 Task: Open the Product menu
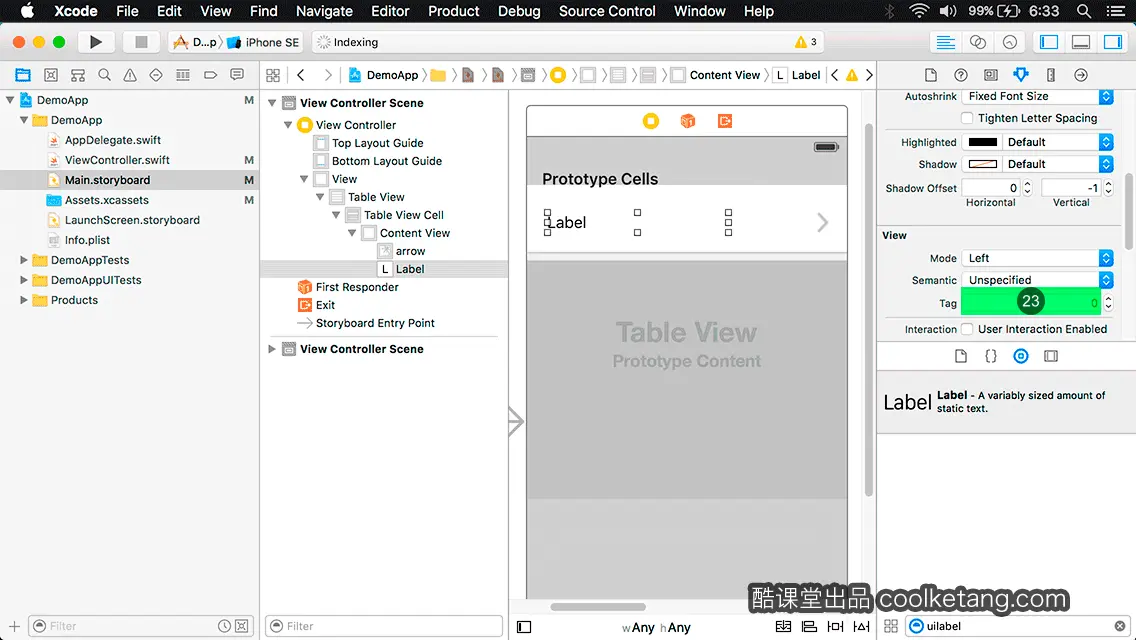click(454, 11)
